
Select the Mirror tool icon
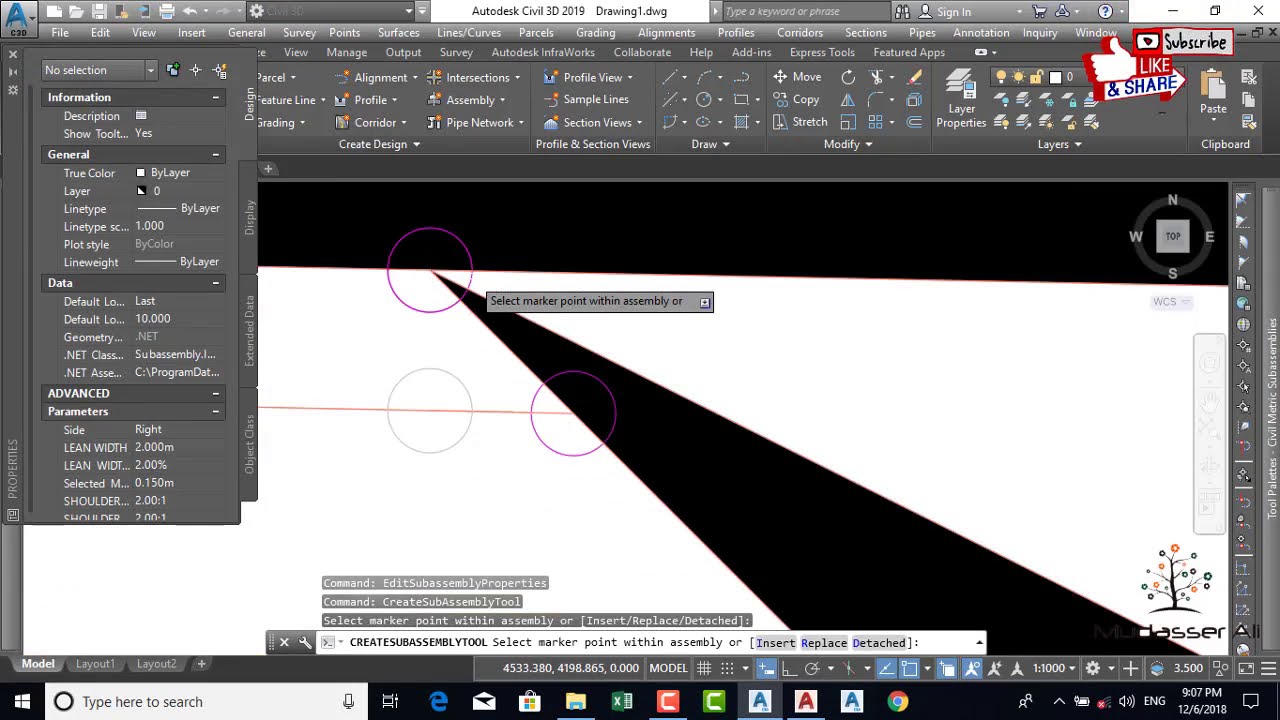click(848, 100)
